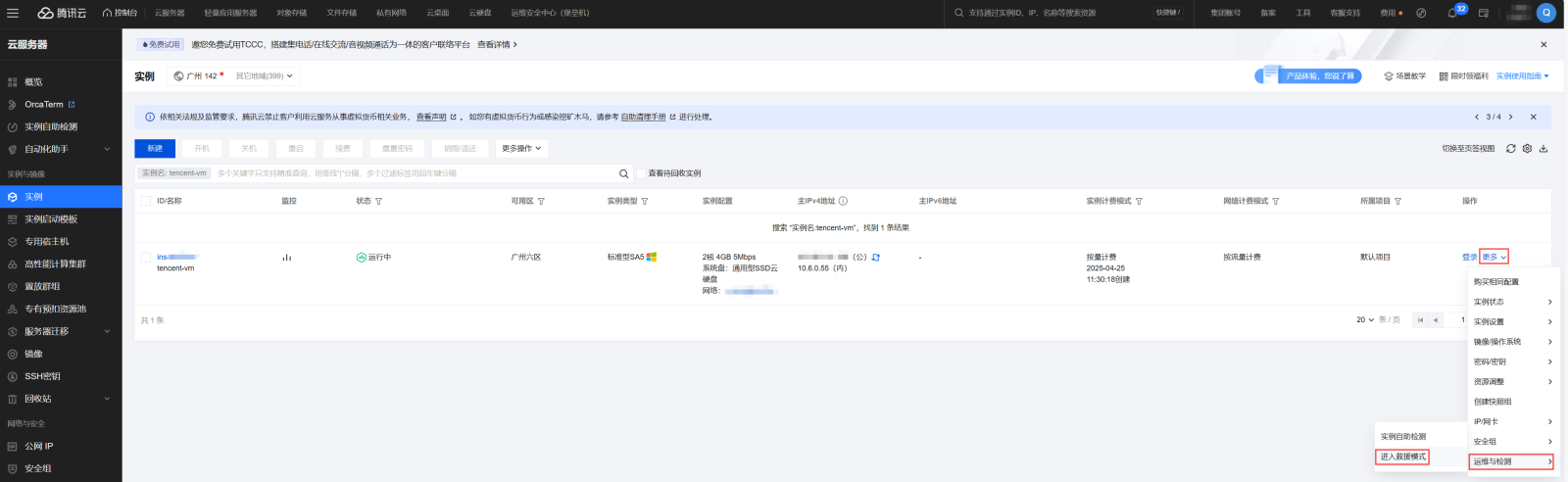Click the search magnifier in the instance filter box
The image size is (1568, 482).
pos(623,173)
